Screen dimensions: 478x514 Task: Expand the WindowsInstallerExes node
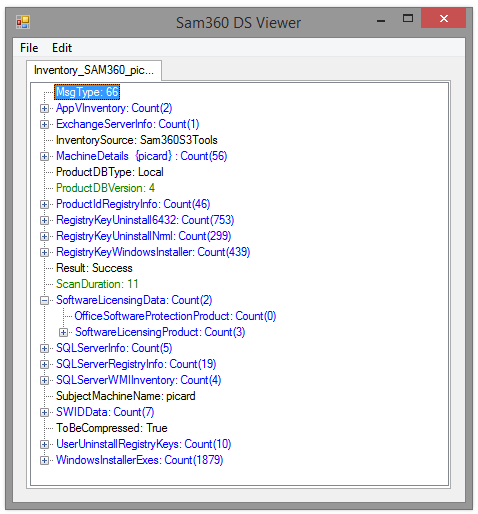[x=44, y=460]
